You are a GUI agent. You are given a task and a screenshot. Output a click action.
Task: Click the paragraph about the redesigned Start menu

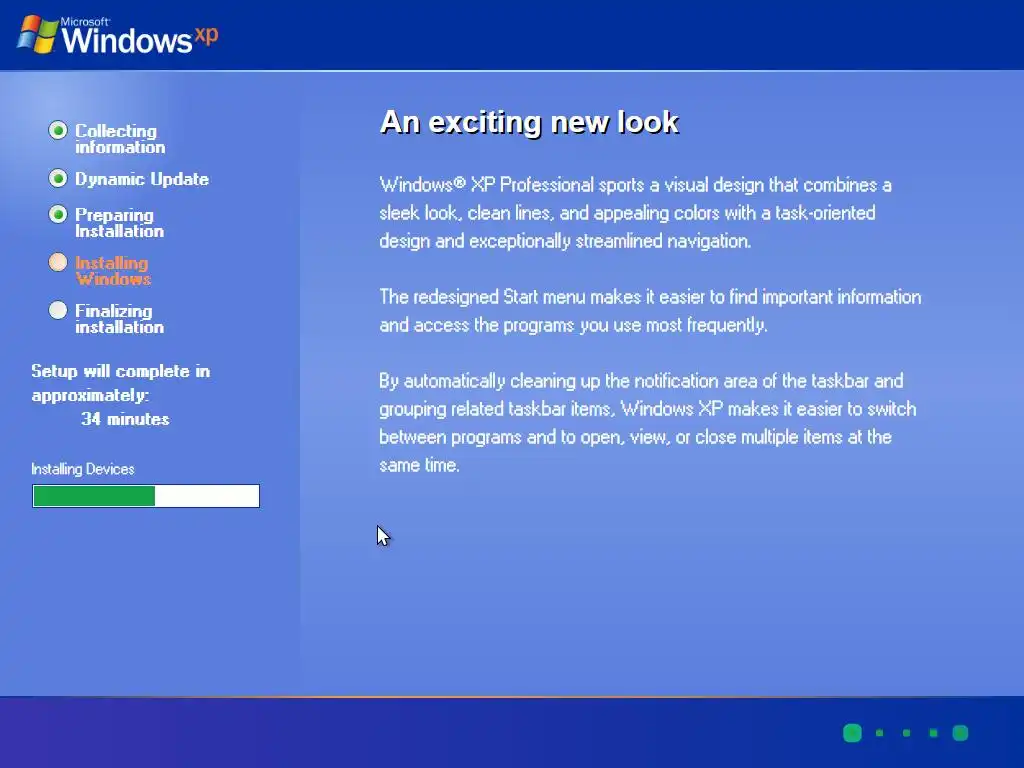(650, 311)
